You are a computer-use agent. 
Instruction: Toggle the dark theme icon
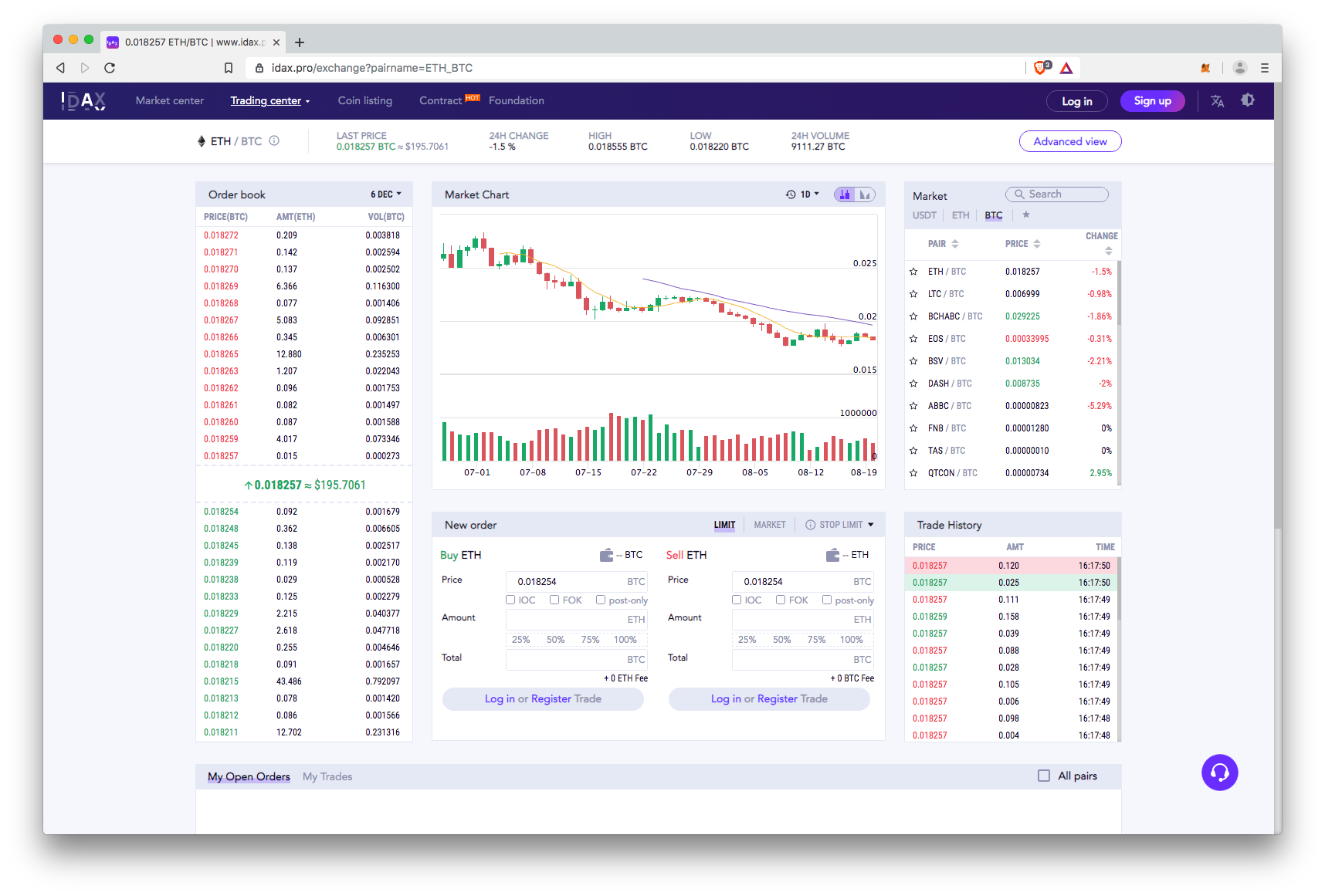1248,100
